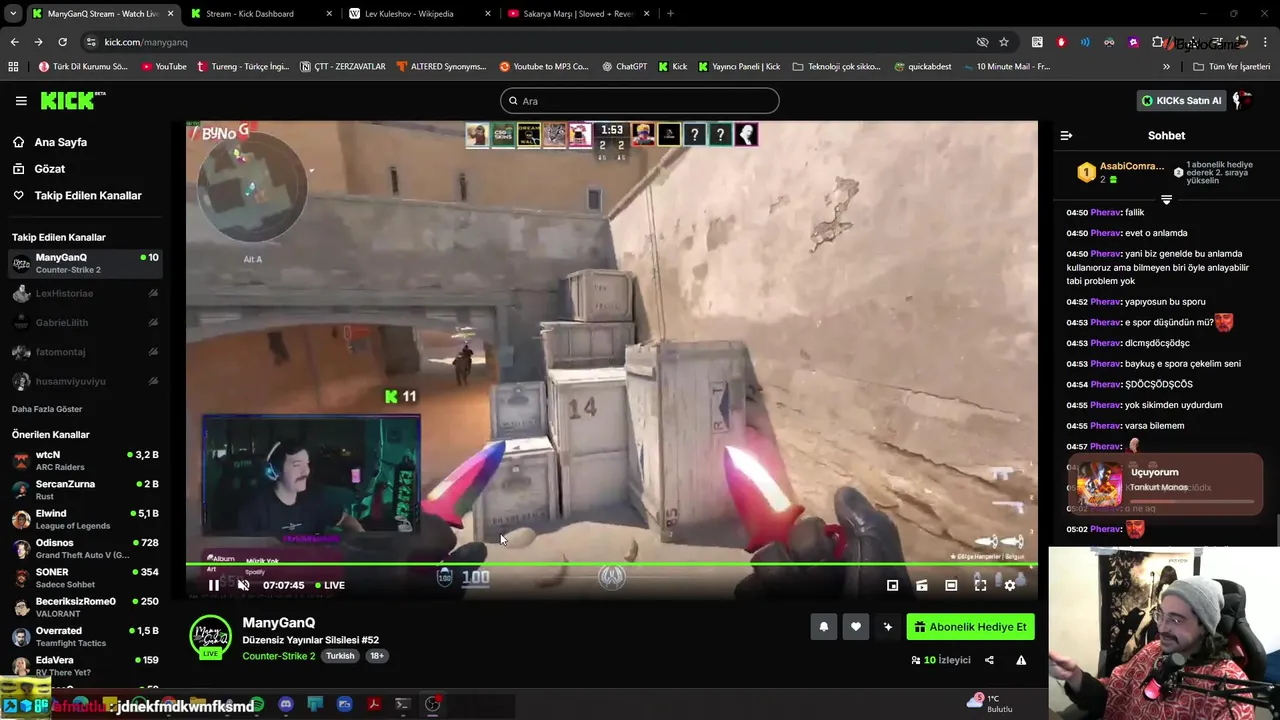Open ChatGPT bookmark
1280x720 pixels.
[624, 67]
